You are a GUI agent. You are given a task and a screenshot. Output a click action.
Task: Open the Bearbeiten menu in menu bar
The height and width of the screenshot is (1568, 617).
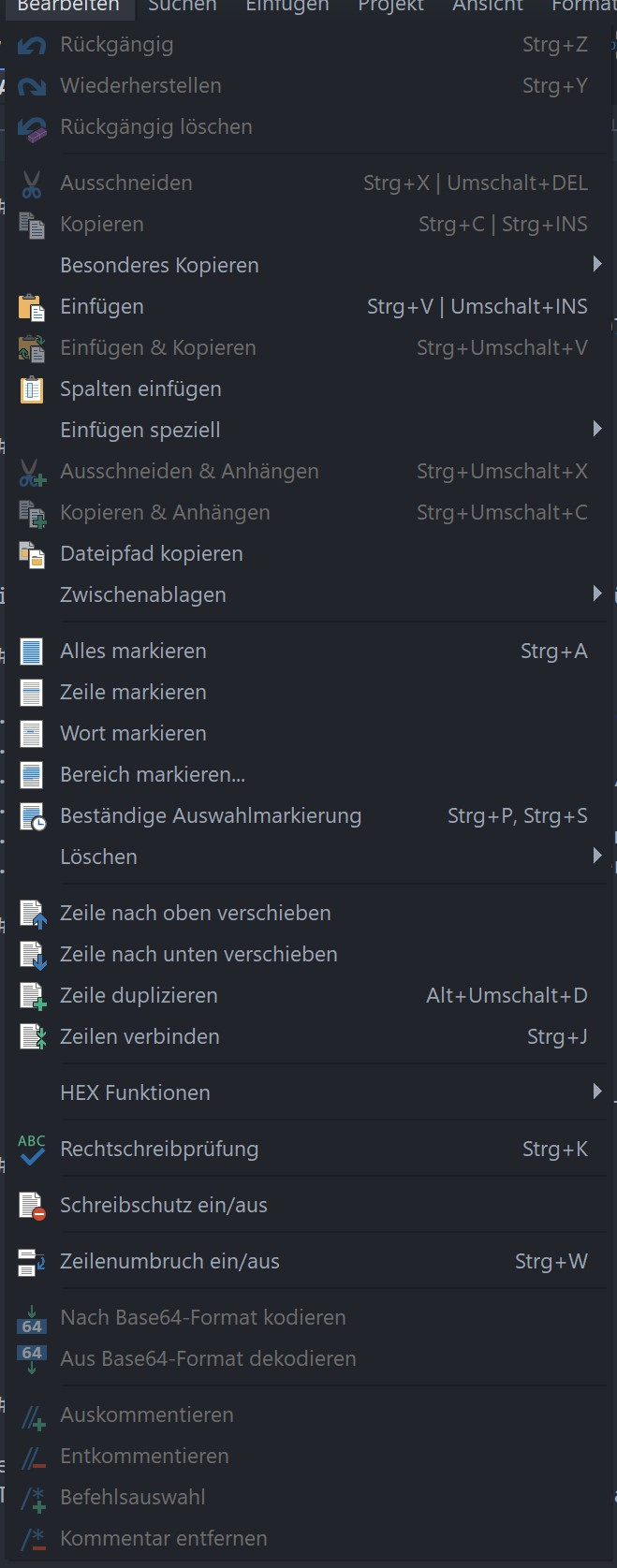tap(68, 6)
